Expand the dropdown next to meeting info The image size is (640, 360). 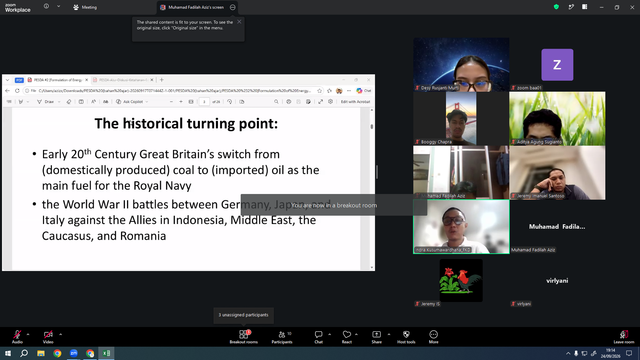coord(58,6)
